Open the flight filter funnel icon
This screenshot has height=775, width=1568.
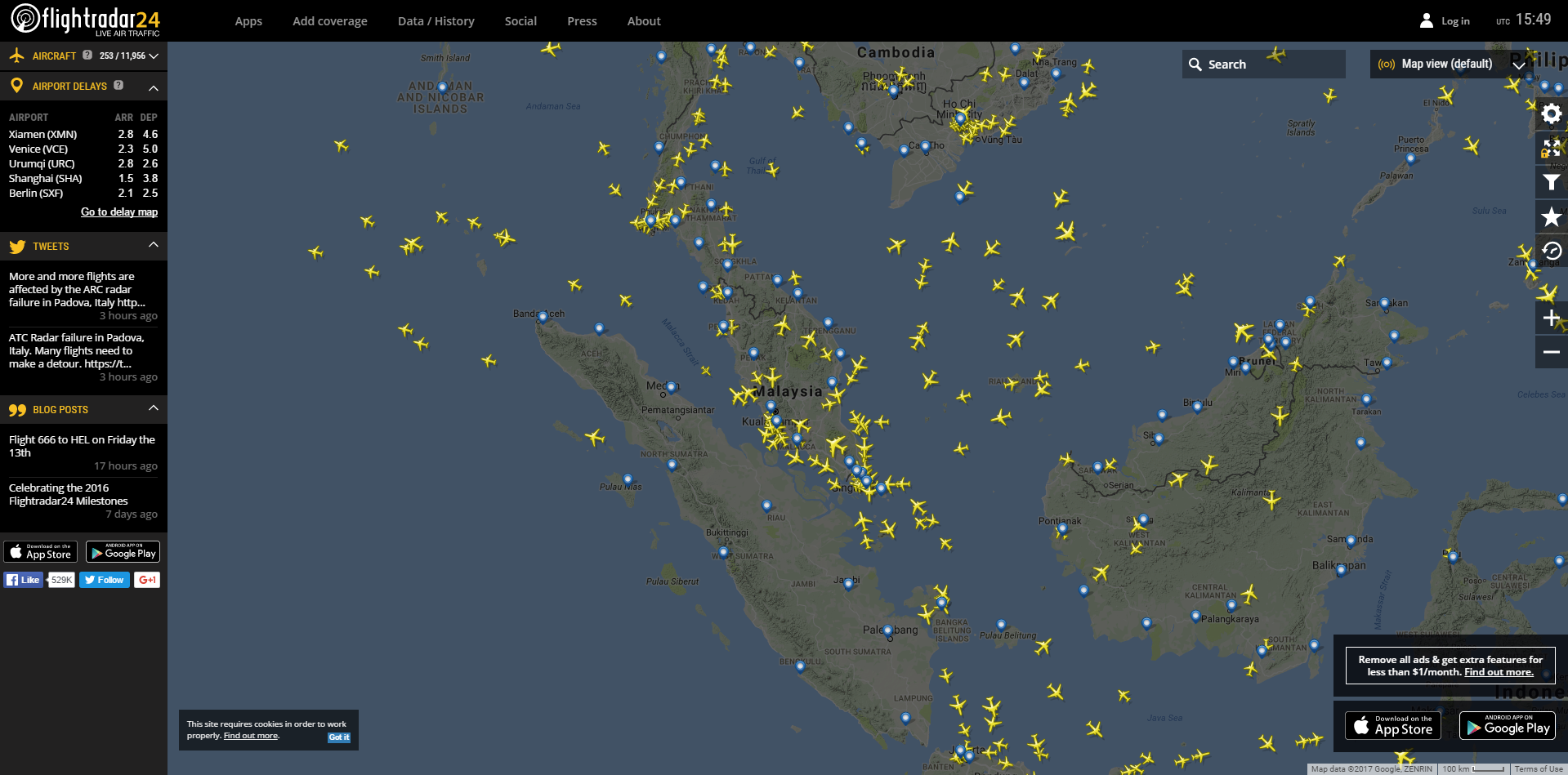click(x=1551, y=182)
